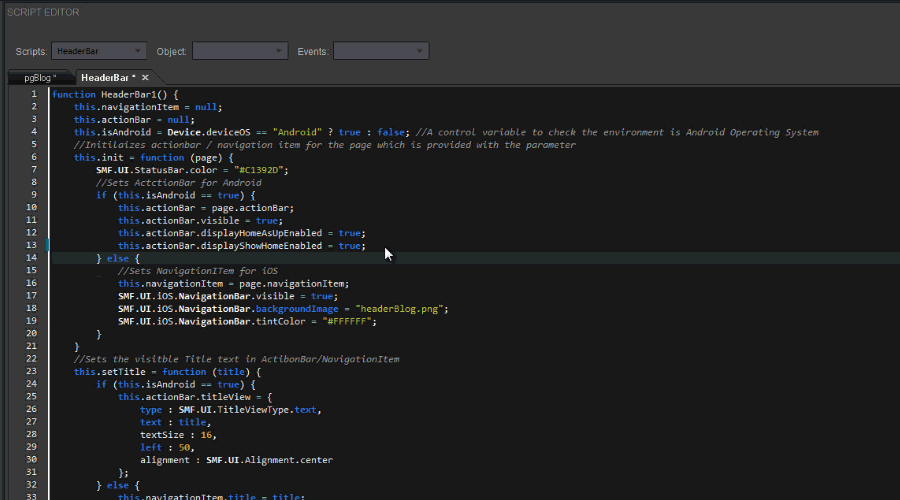Click the "Sets ActctionBar for Android" comment
The image size is (900, 500).
click(x=178, y=183)
